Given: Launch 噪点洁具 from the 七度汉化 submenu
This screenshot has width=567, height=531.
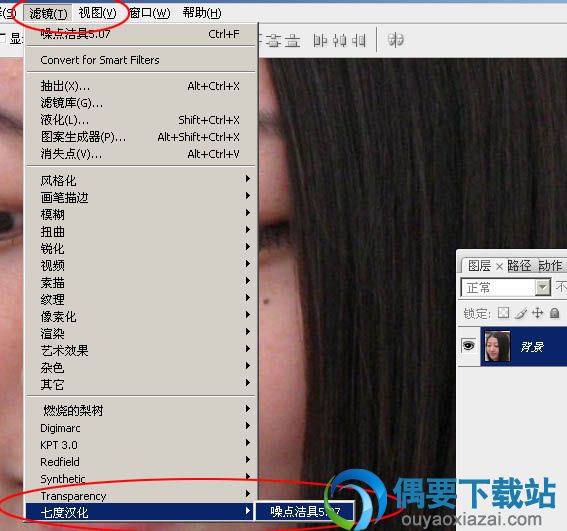Looking at the screenshot, I should pyautogui.click(x=305, y=511).
